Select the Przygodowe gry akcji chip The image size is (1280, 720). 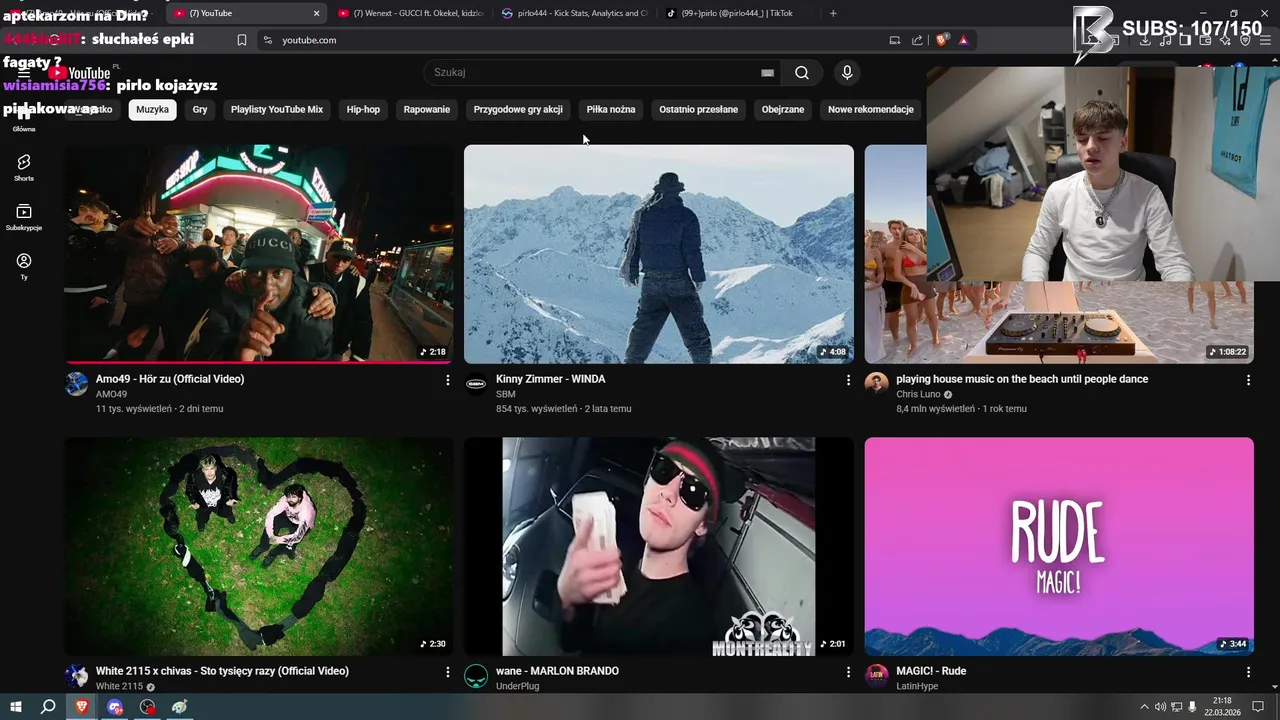click(518, 109)
